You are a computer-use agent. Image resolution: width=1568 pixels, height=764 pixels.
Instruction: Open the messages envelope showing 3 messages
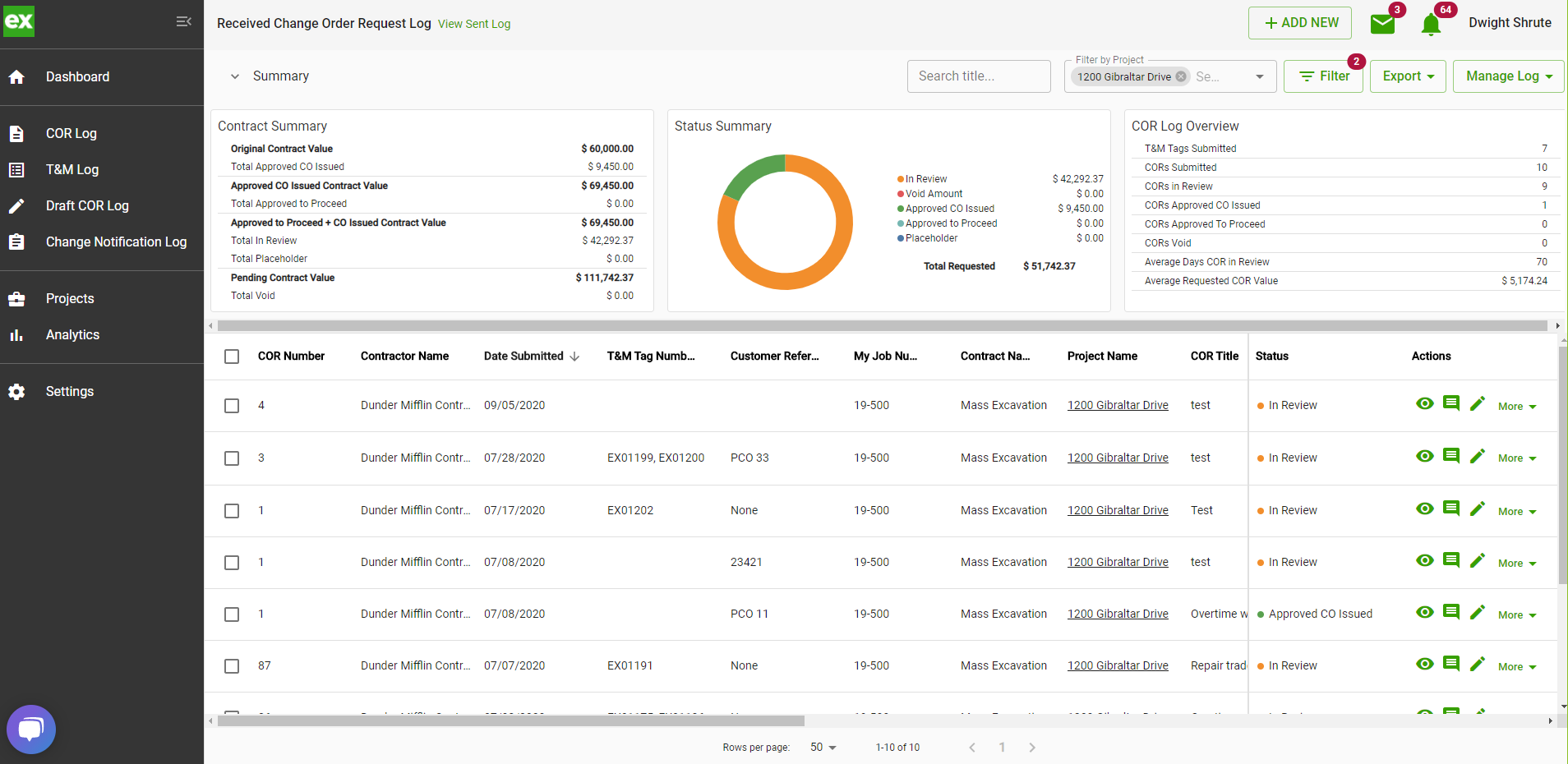click(x=1381, y=23)
